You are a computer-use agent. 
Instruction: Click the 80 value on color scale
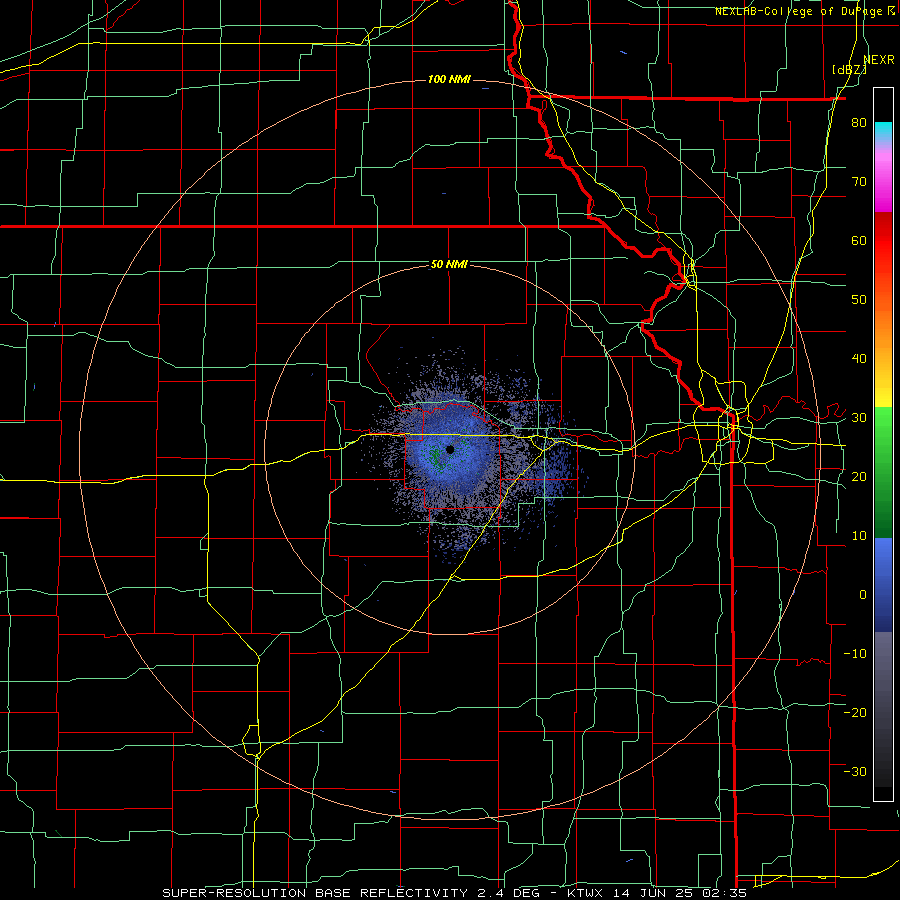859,123
